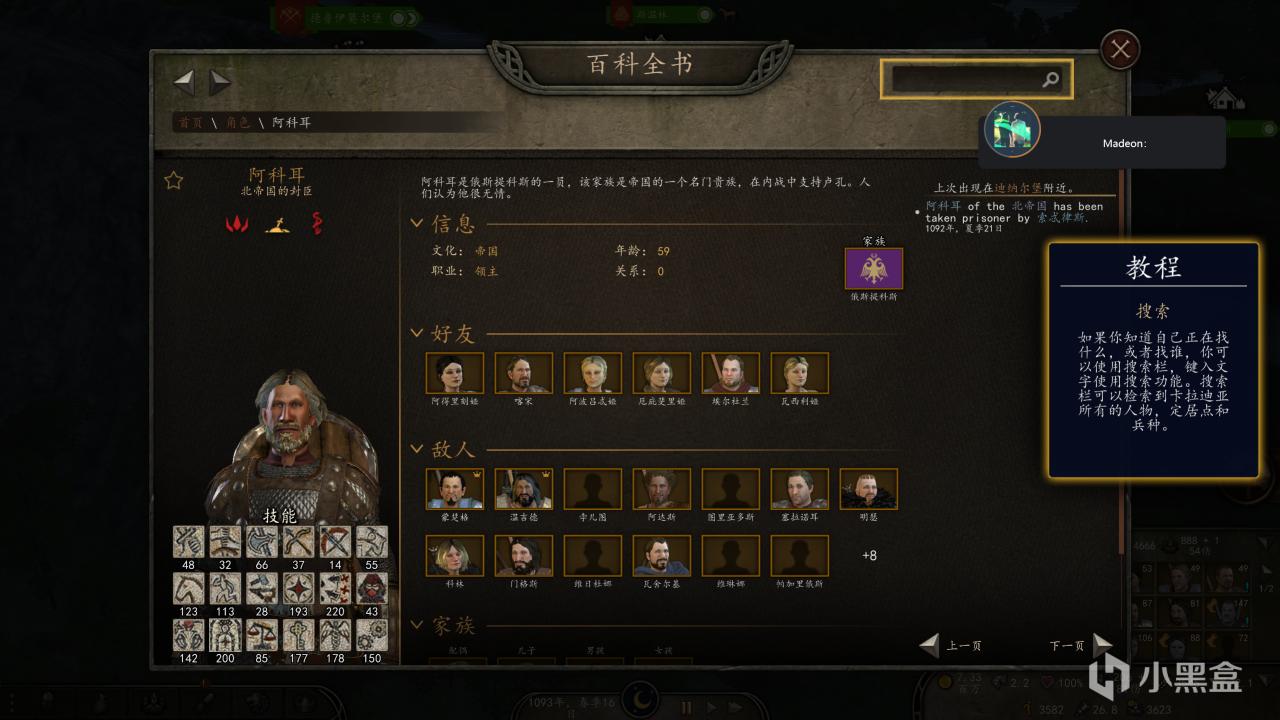Select the 193-level skill icon
The width and height of the screenshot is (1280, 720).
pos(298,588)
